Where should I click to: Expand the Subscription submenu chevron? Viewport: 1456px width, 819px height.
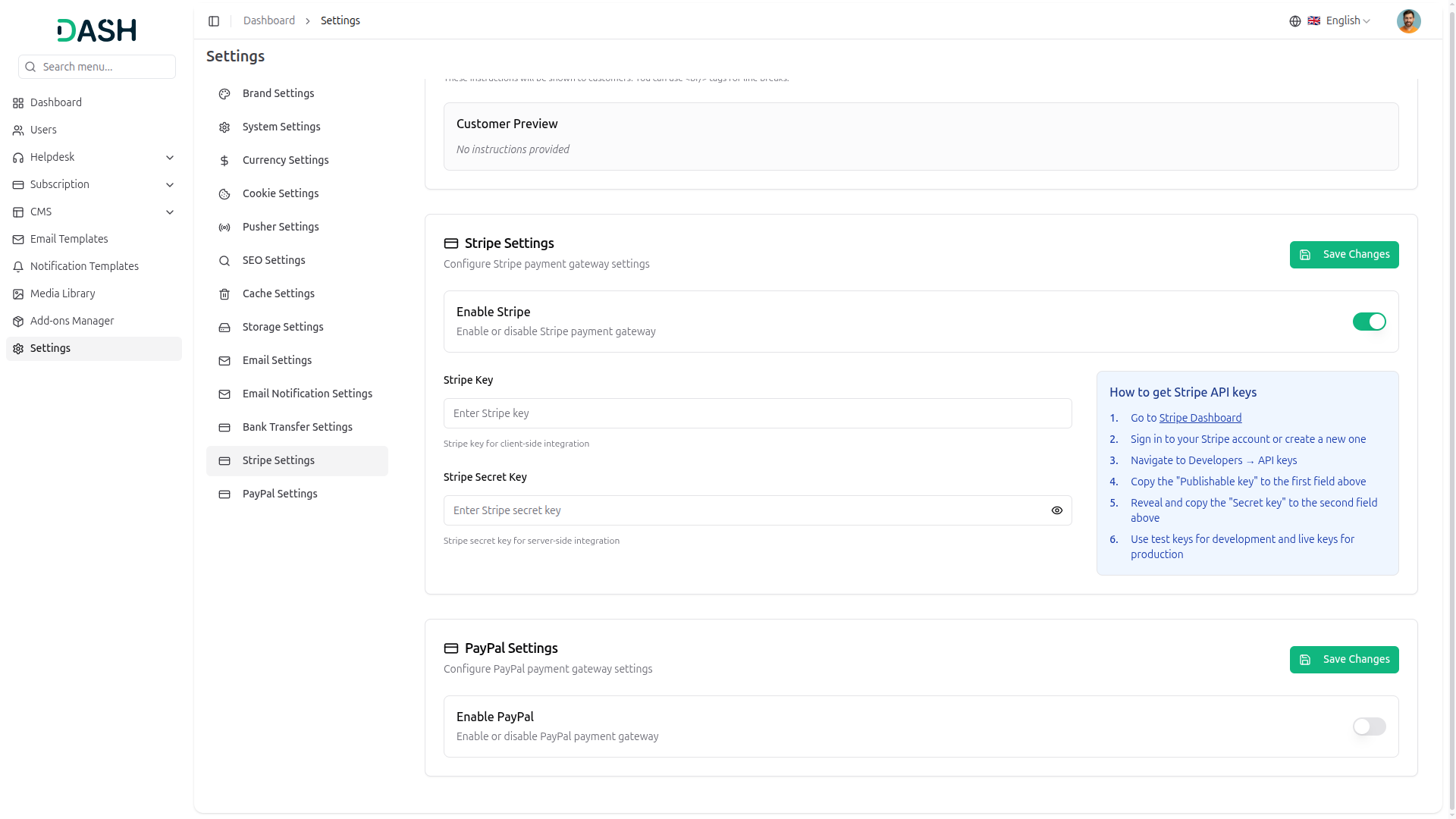(x=170, y=185)
